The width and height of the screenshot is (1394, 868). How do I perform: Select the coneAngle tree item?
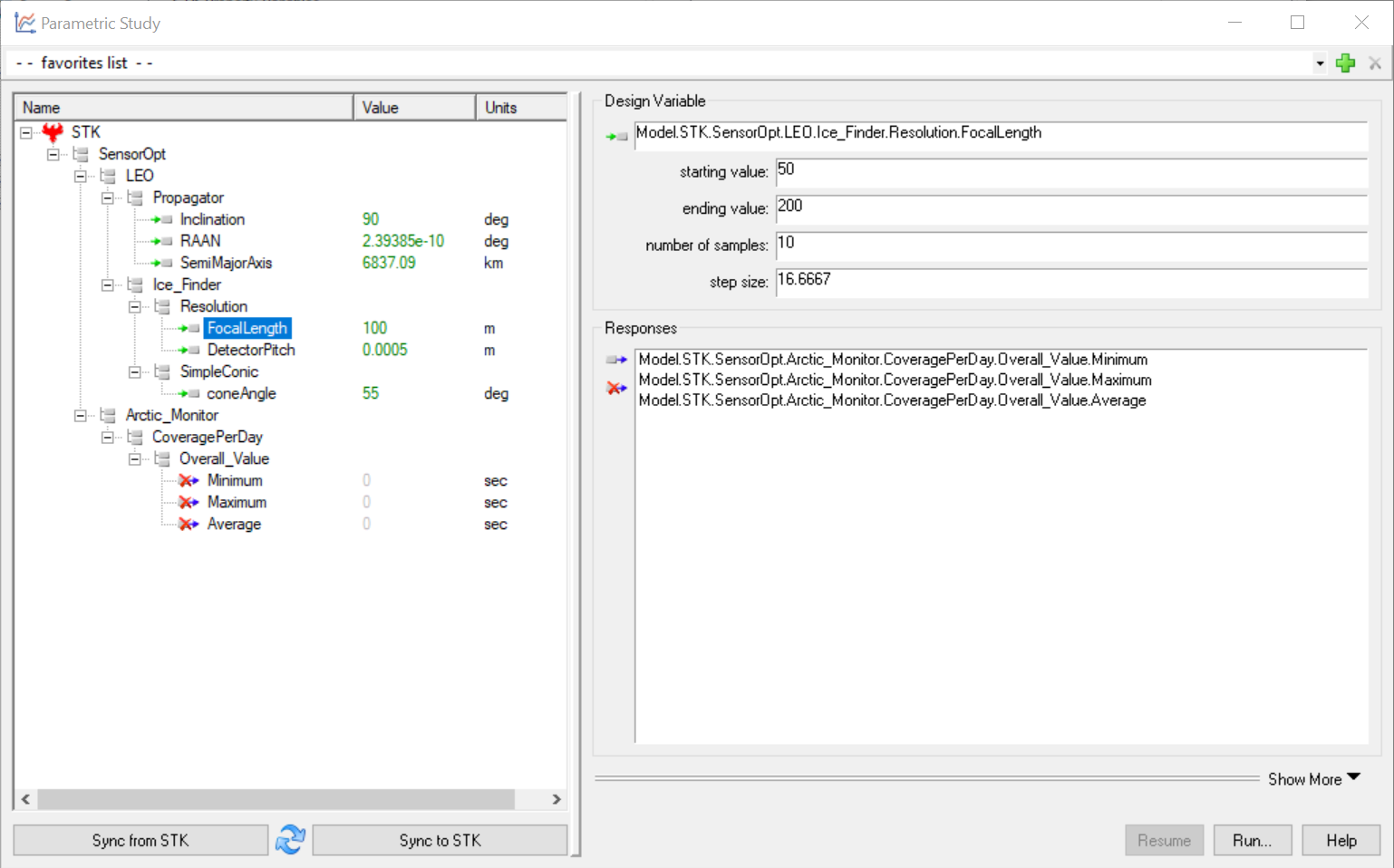coord(241,393)
